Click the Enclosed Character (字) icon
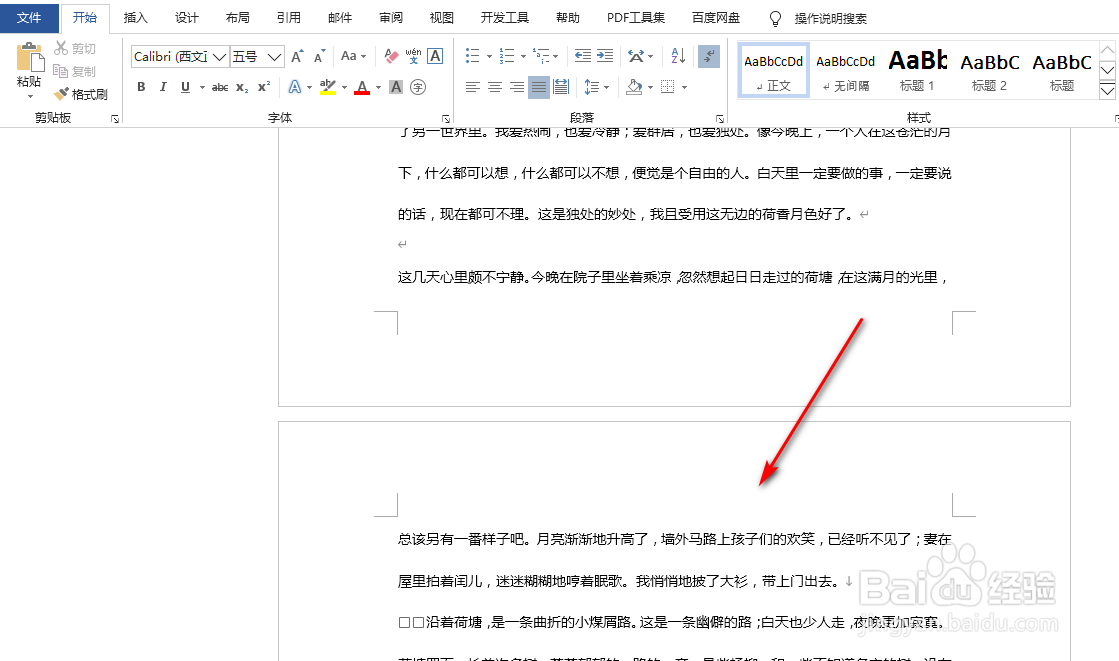 click(418, 87)
